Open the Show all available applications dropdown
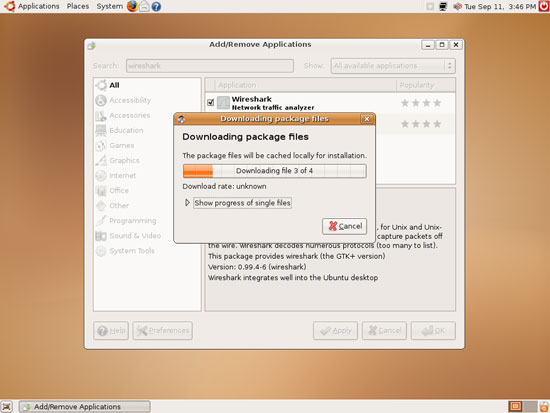Image resolution: width=550 pixels, height=413 pixels. coord(393,66)
